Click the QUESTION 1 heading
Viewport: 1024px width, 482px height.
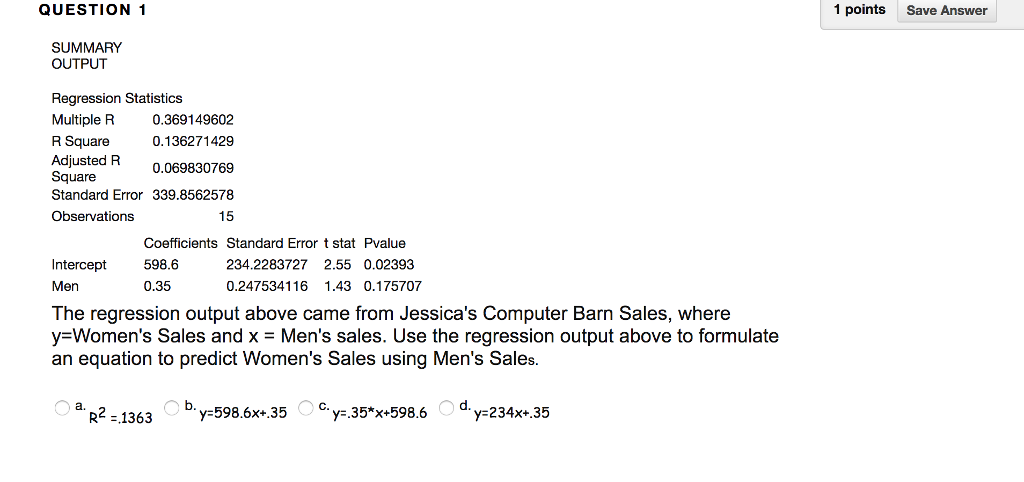click(93, 10)
